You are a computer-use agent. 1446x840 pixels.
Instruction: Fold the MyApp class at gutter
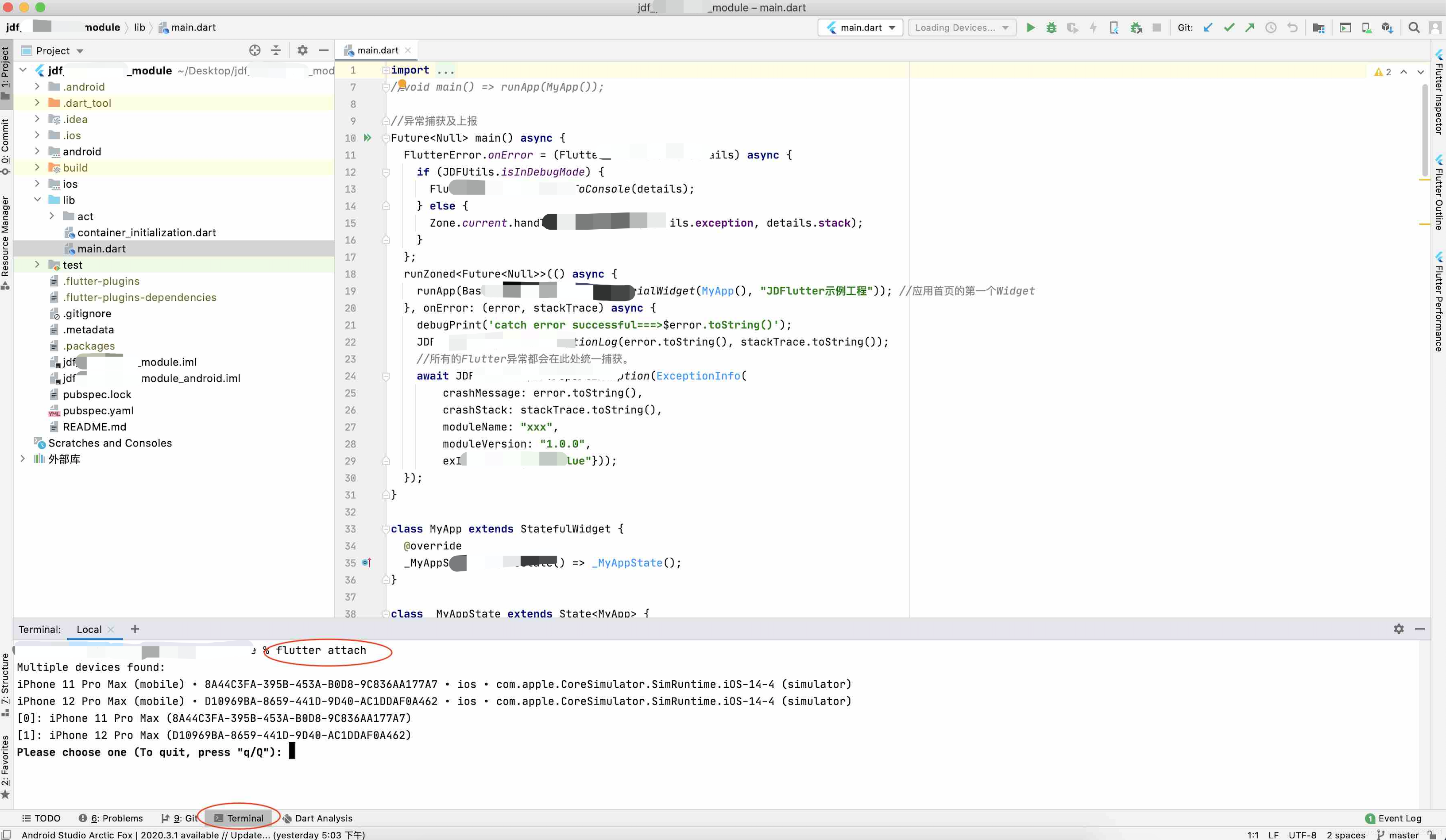coord(386,528)
